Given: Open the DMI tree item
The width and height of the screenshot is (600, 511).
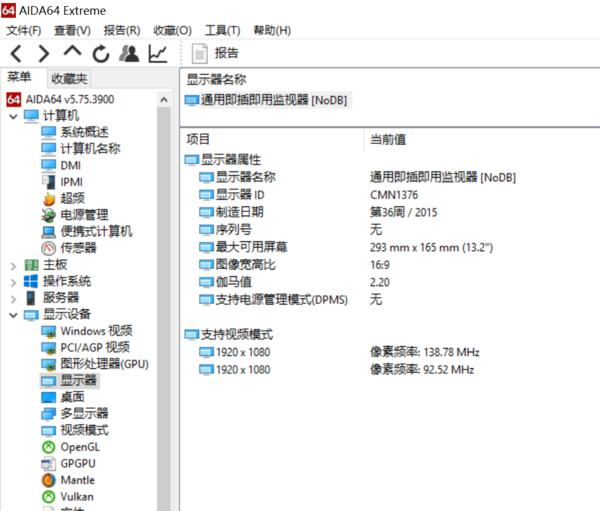Looking at the screenshot, I should (61, 165).
